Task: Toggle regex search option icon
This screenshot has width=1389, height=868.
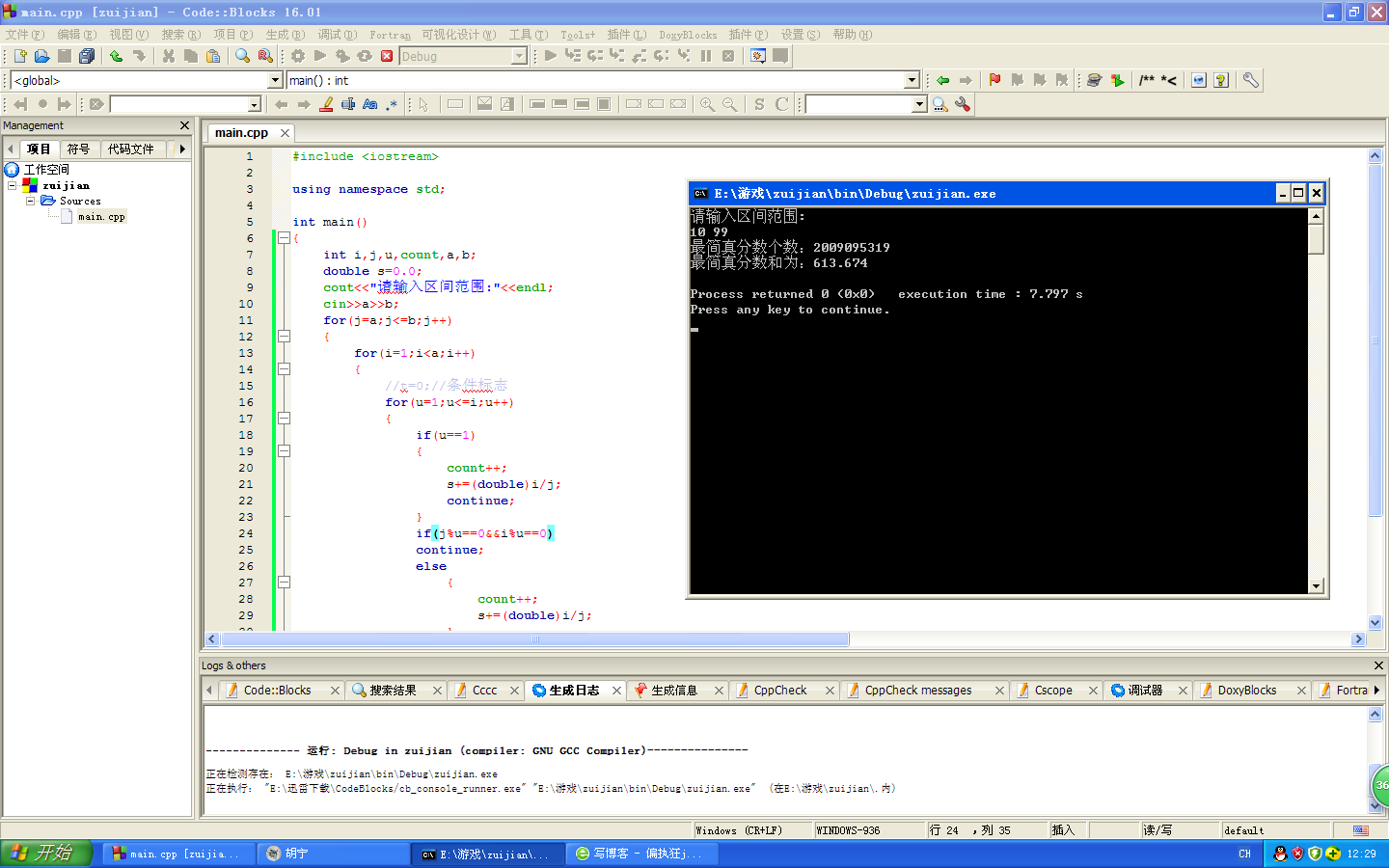Action: [392, 104]
